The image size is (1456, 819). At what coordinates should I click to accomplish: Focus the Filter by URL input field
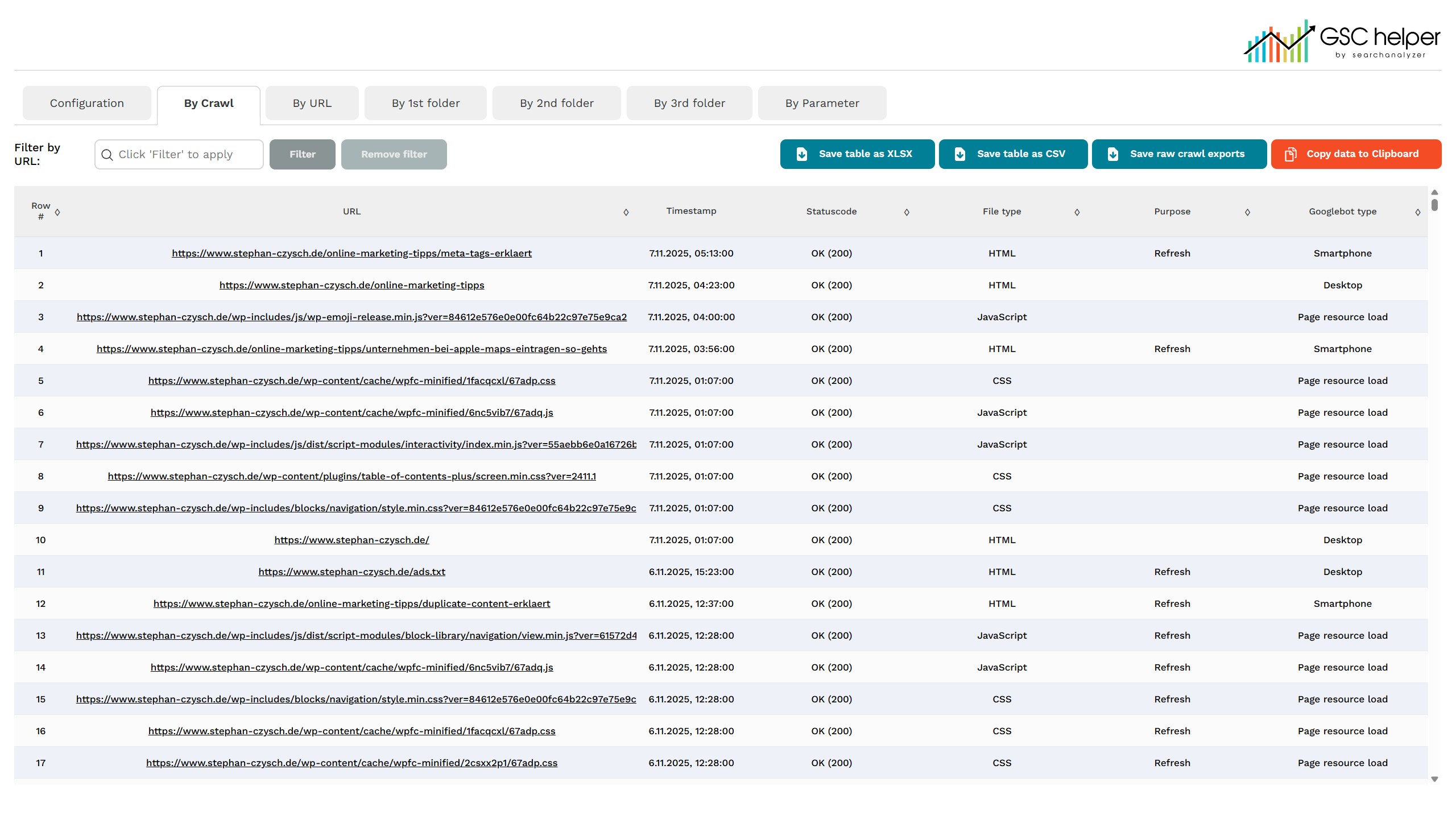pos(188,155)
